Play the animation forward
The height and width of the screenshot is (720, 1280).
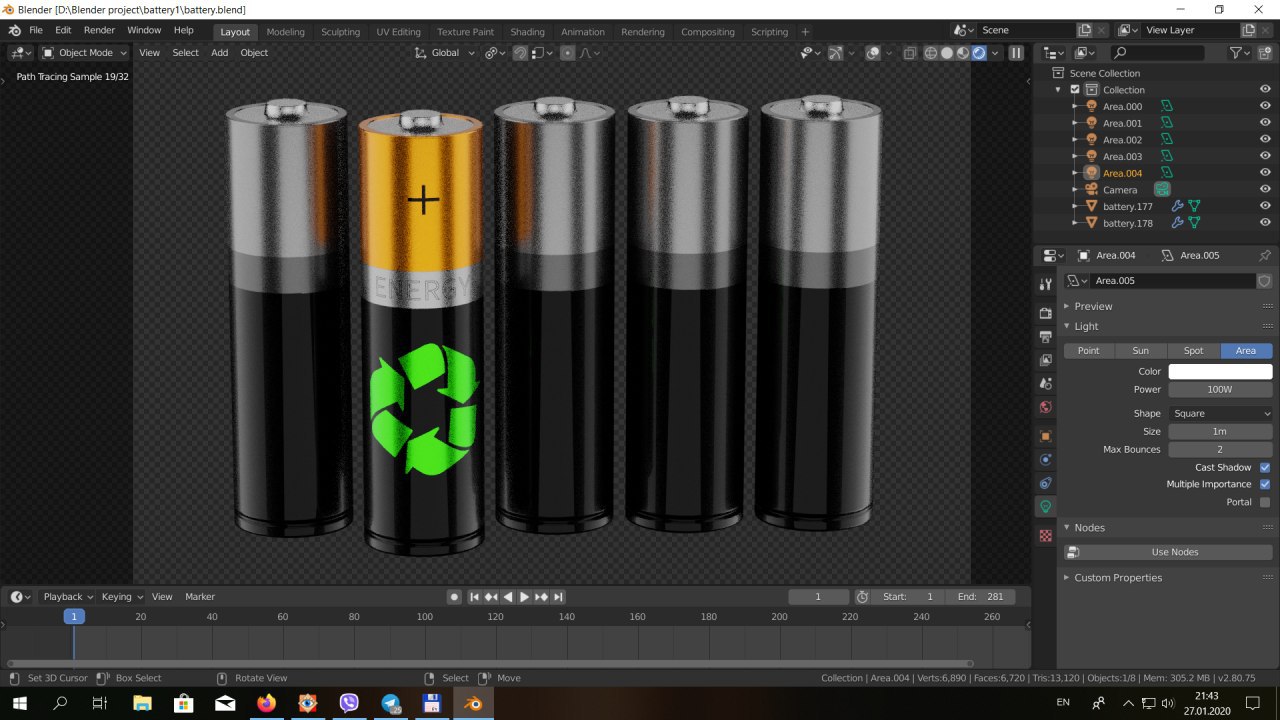tap(524, 597)
